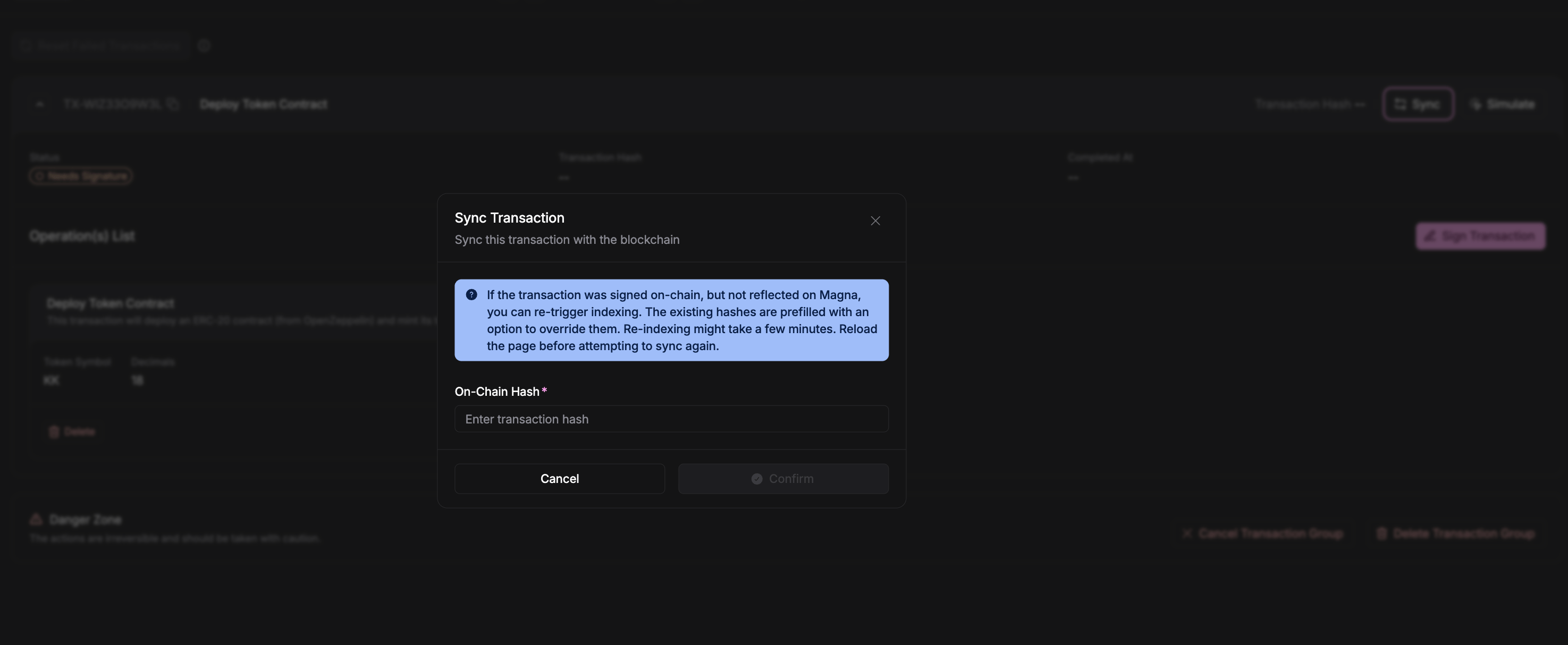The image size is (1568, 645).
Task: Collapse the transaction row chevron
Action: click(39, 105)
